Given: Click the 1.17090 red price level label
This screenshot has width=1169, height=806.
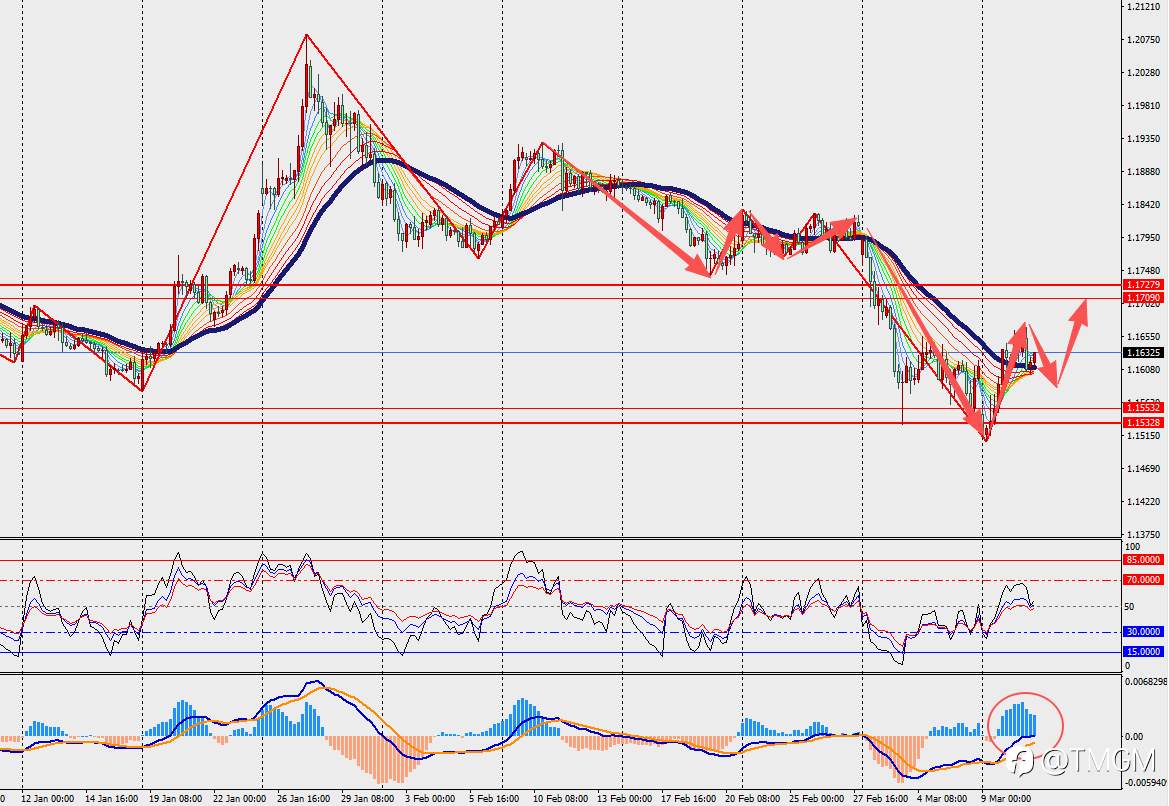Looking at the screenshot, I should point(1143,297).
